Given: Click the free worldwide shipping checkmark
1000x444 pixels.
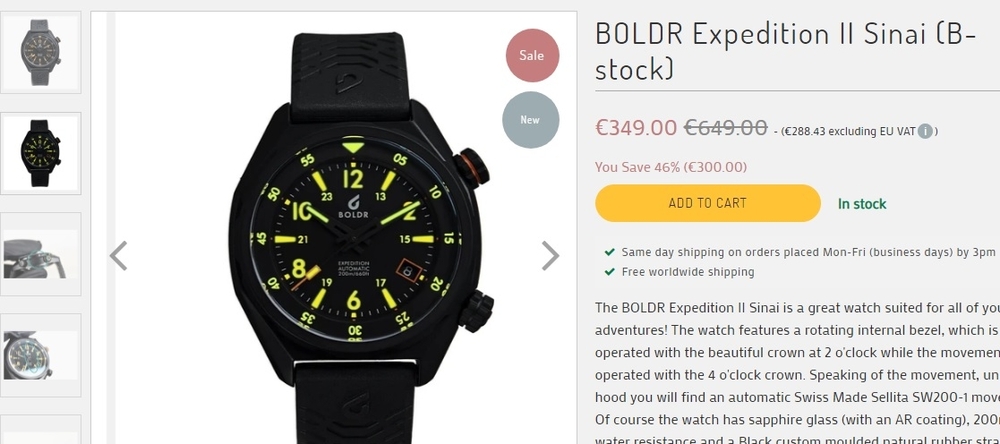Looking at the screenshot, I should coord(610,272).
